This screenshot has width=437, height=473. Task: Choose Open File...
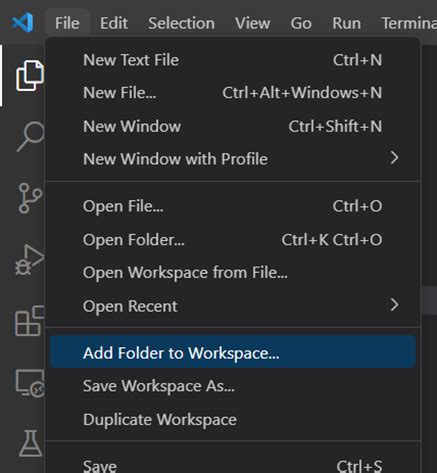(x=233, y=206)
